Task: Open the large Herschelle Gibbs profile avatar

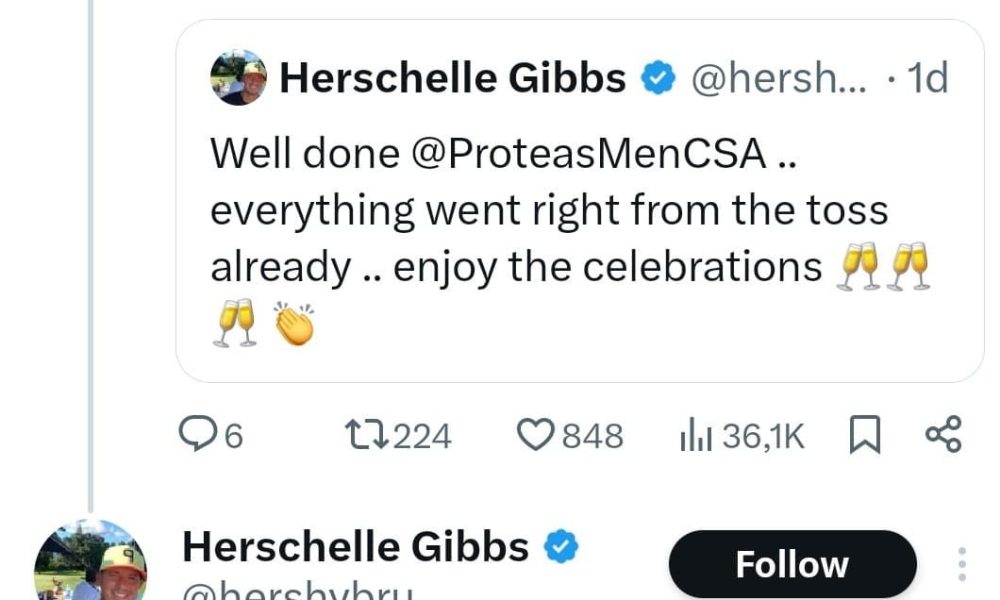Action: coord(90,561)
